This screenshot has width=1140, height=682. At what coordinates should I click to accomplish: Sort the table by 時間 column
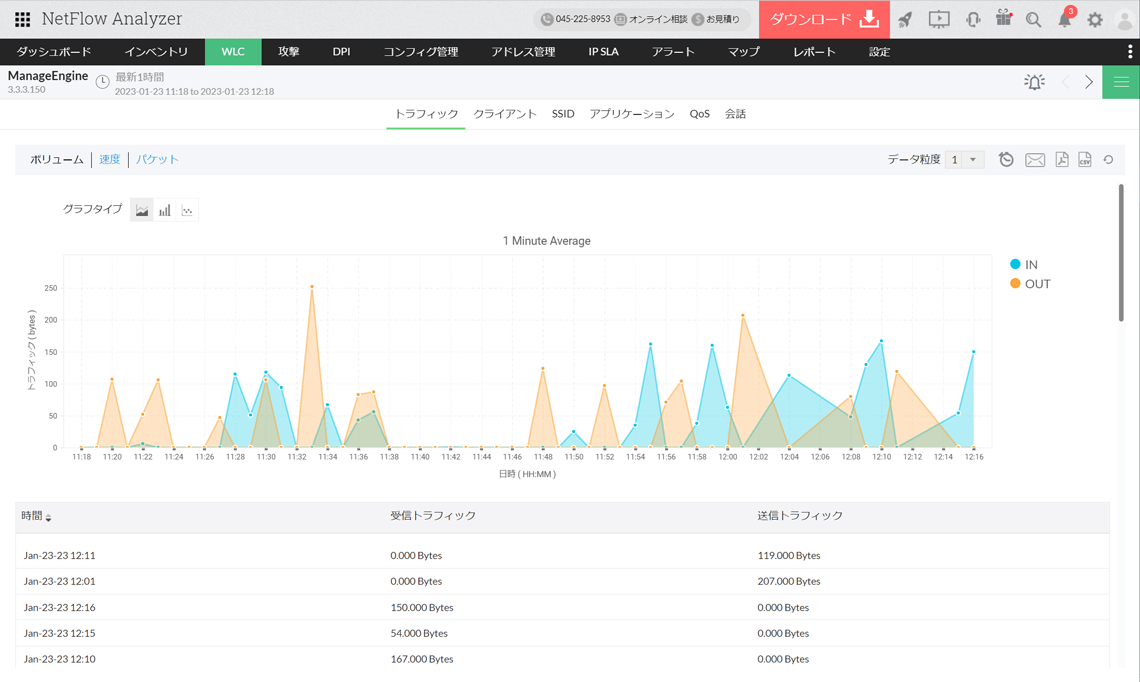[36, 516]
